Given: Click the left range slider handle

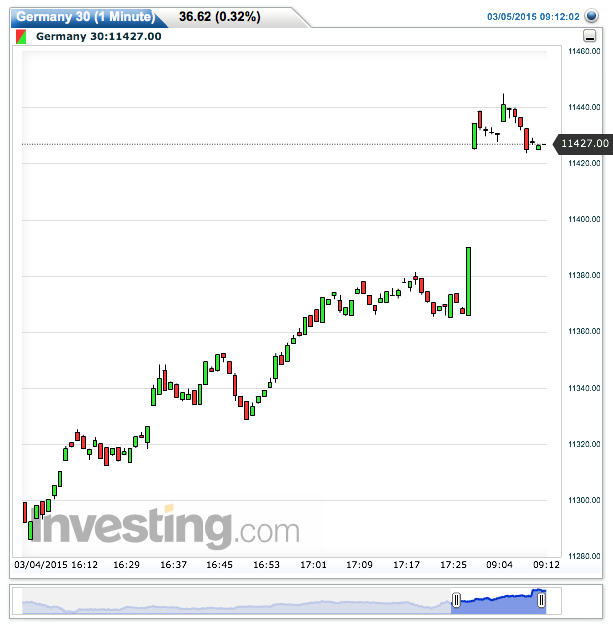Looking at the screenshot, I should pos(456,600).
